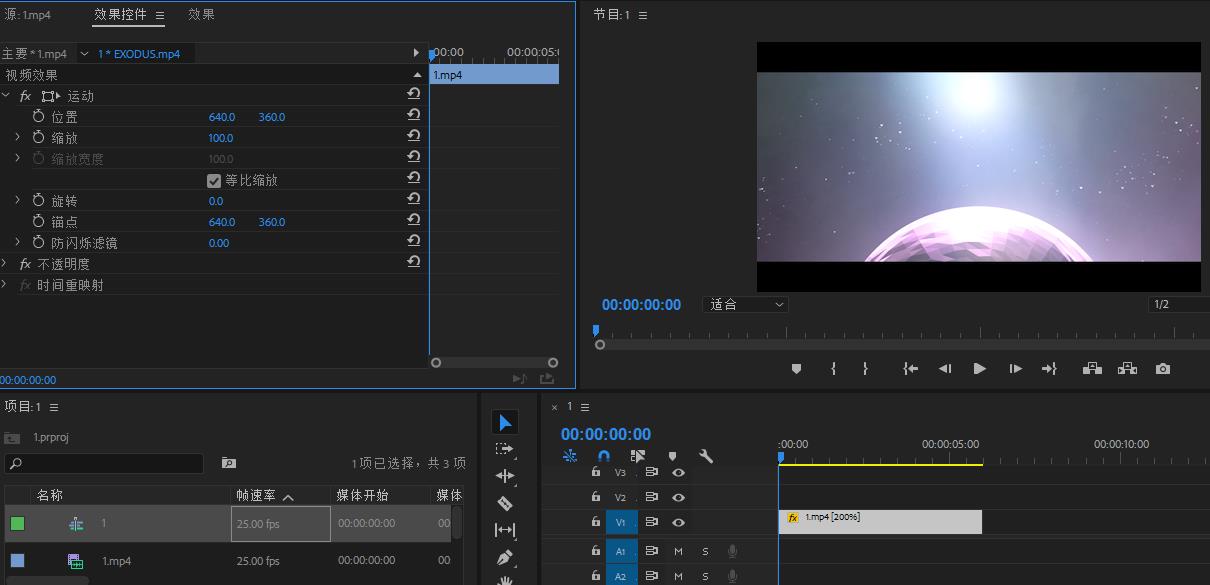The image size is (1210, 585).
Task: Open the 效果控件 tab
Action: click(120, 14)
